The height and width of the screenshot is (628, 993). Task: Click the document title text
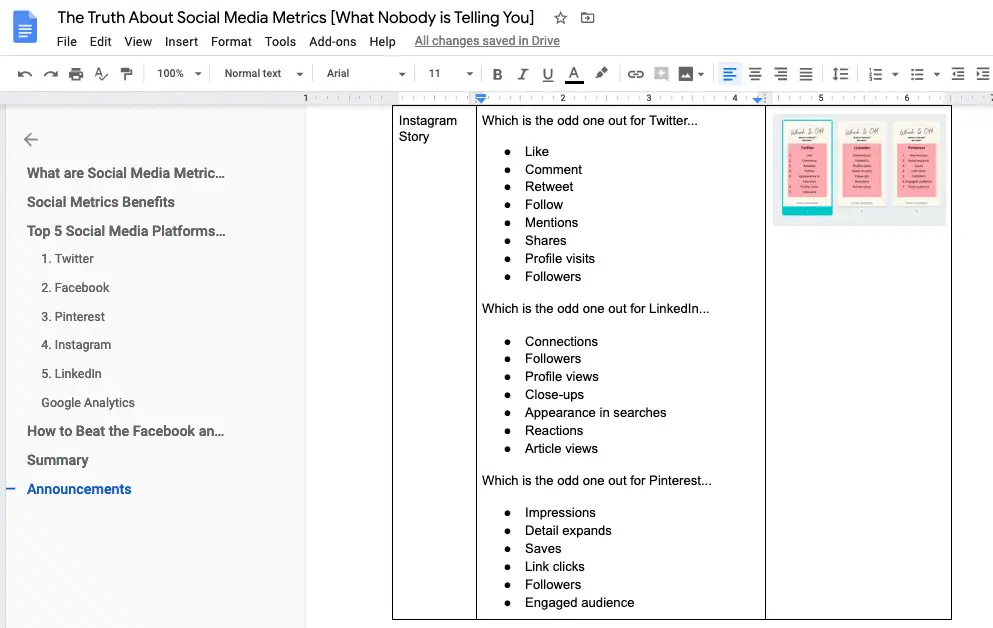pos(296,18)
